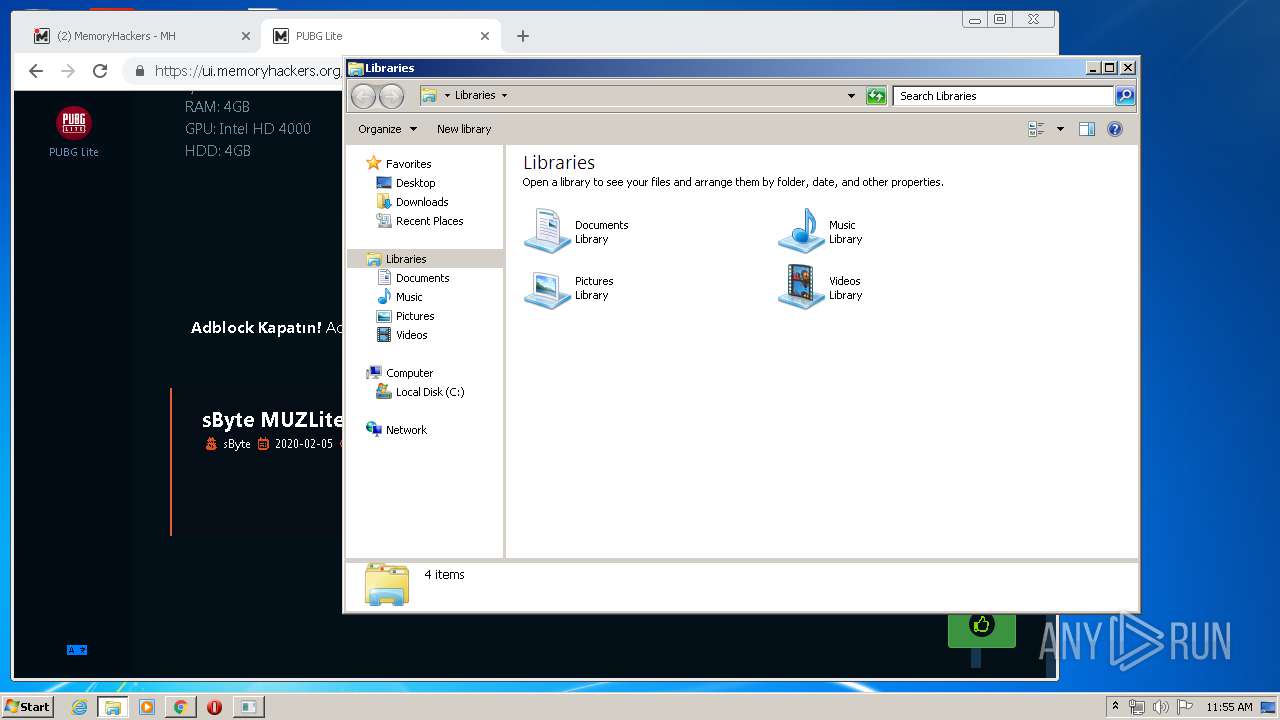Image resolution: width=1280 pixels, height=720 pixels.
Task: Go forward in Libraries explorer window
Action: [x=391, y=96]
